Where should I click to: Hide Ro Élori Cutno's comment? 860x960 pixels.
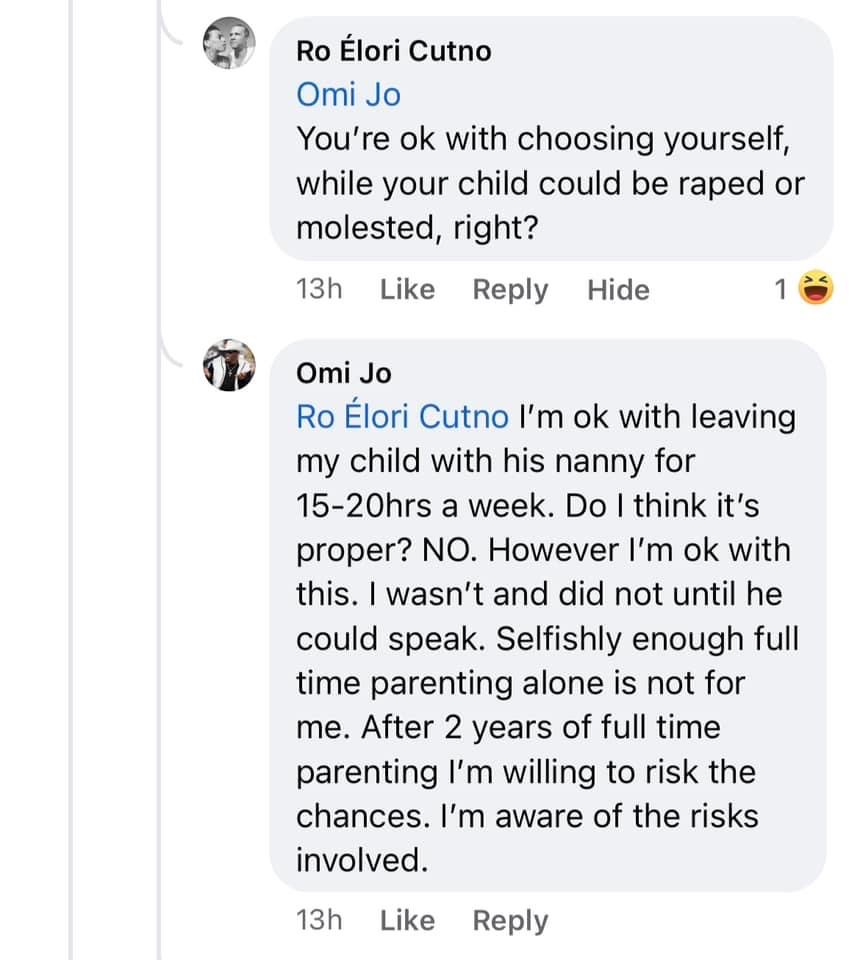point(618,290)
